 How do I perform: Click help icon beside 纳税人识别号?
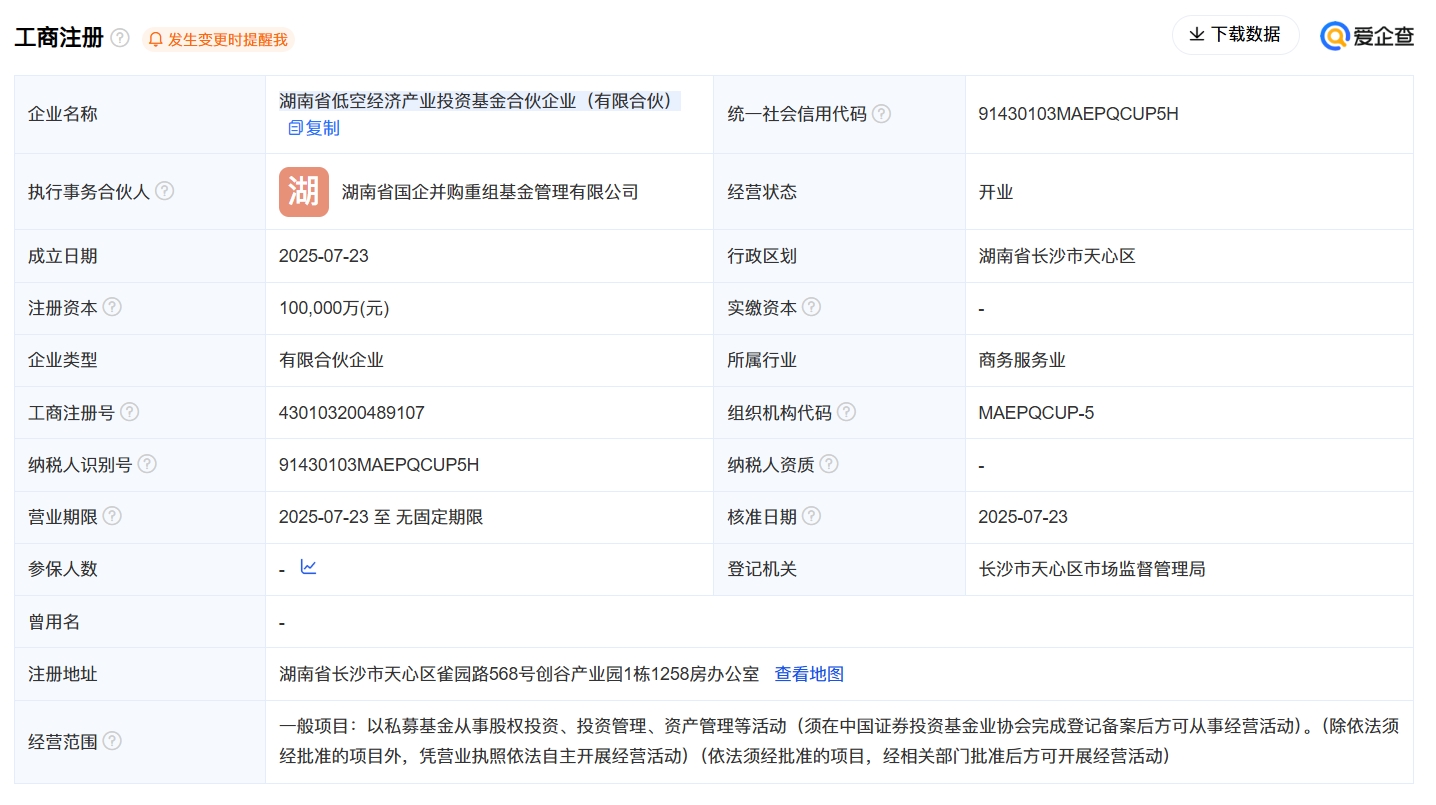147,464
